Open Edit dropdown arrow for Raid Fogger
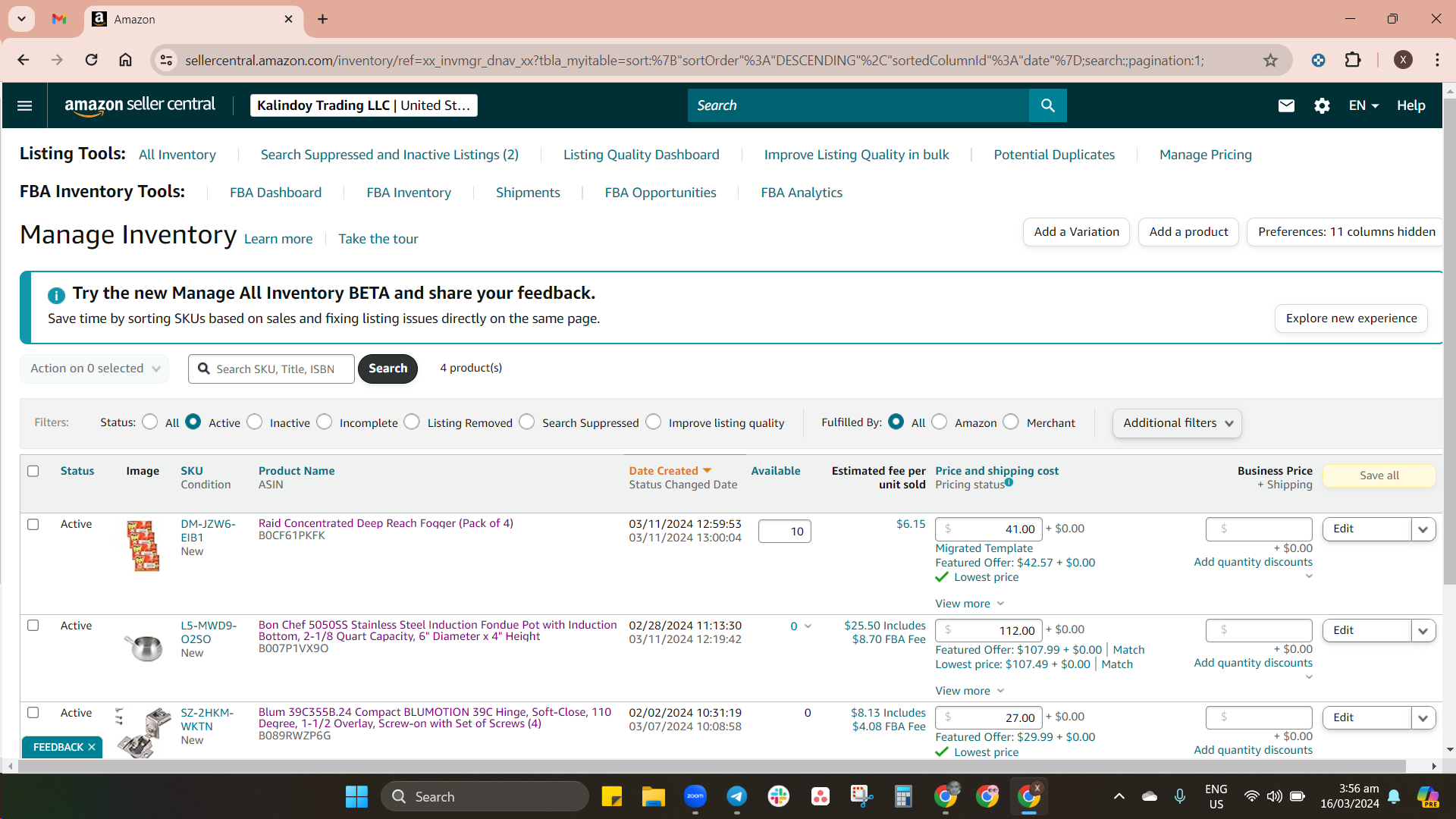Screen dimensions: 1456x819 point(1423,529)
